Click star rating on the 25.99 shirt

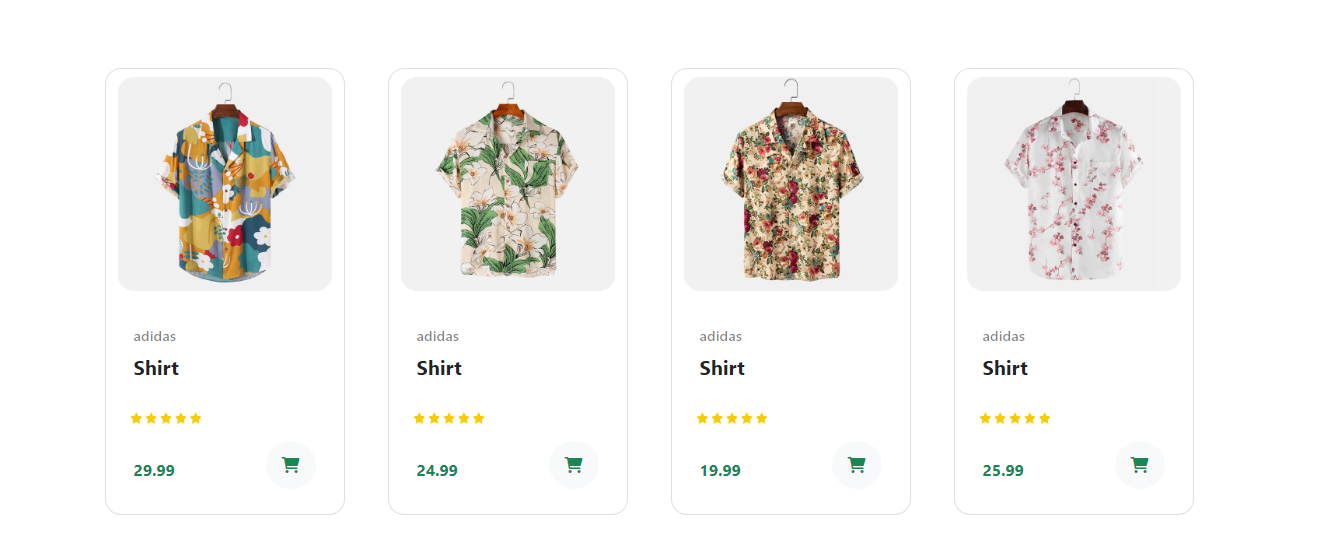click(1015, 418)
